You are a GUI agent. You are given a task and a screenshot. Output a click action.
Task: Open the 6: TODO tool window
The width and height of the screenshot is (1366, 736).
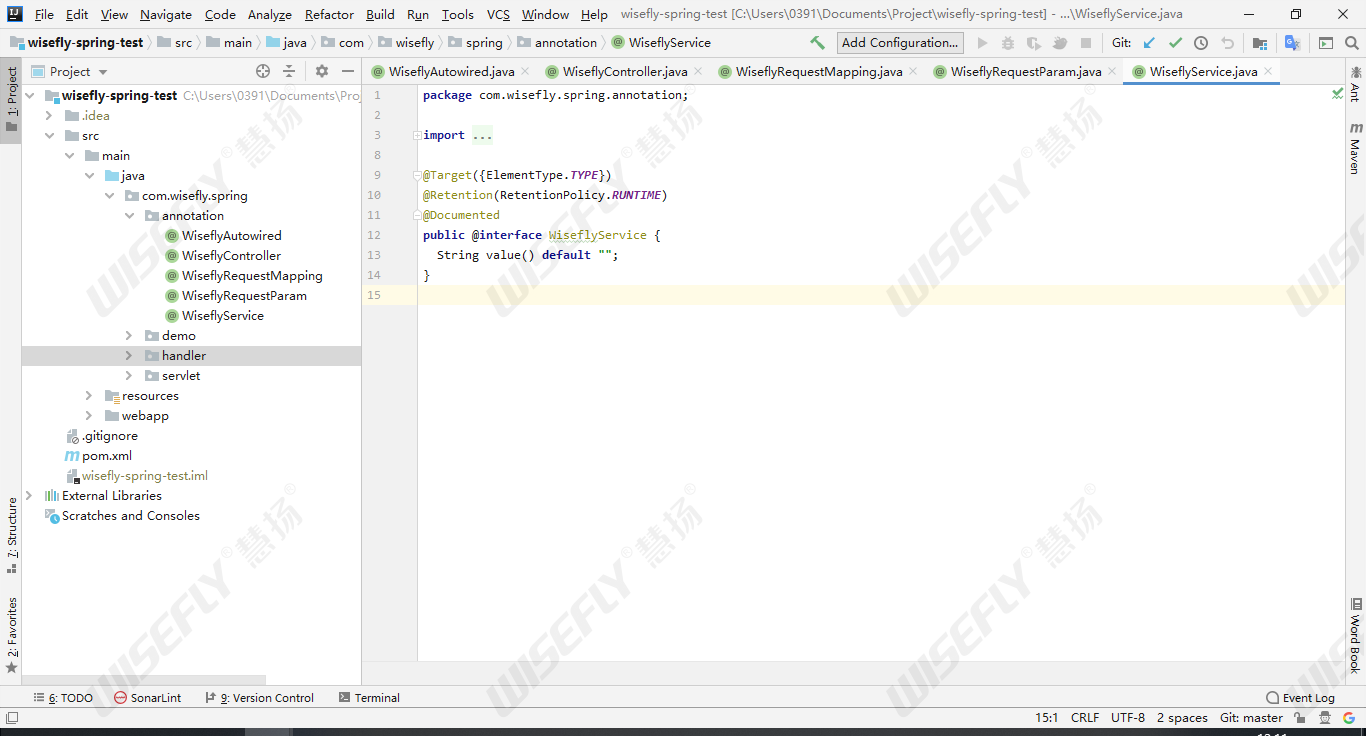[x=63, y=698]
